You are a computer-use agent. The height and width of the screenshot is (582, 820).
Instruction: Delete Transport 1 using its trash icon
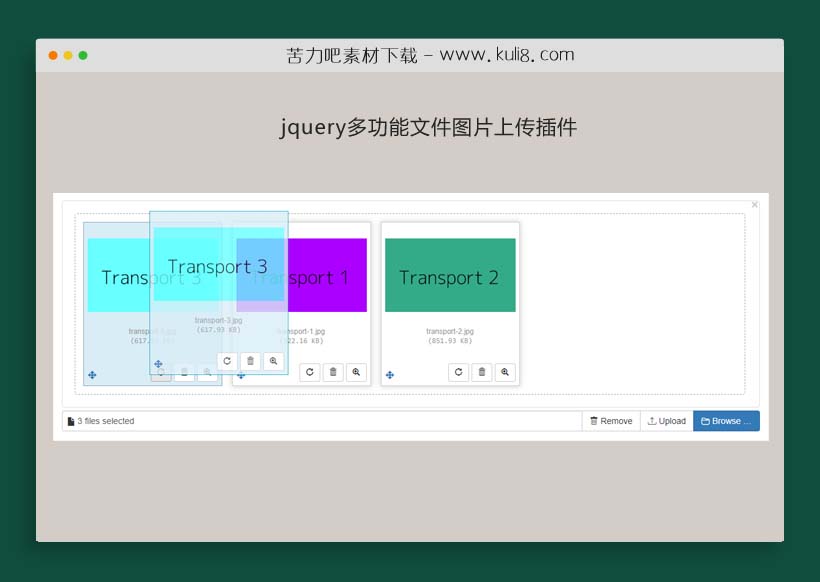[x=334, y=372]
